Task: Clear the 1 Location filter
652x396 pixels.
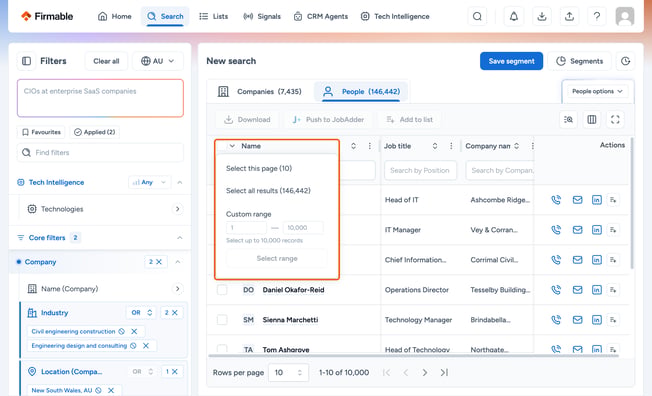Action: (171, 371)
